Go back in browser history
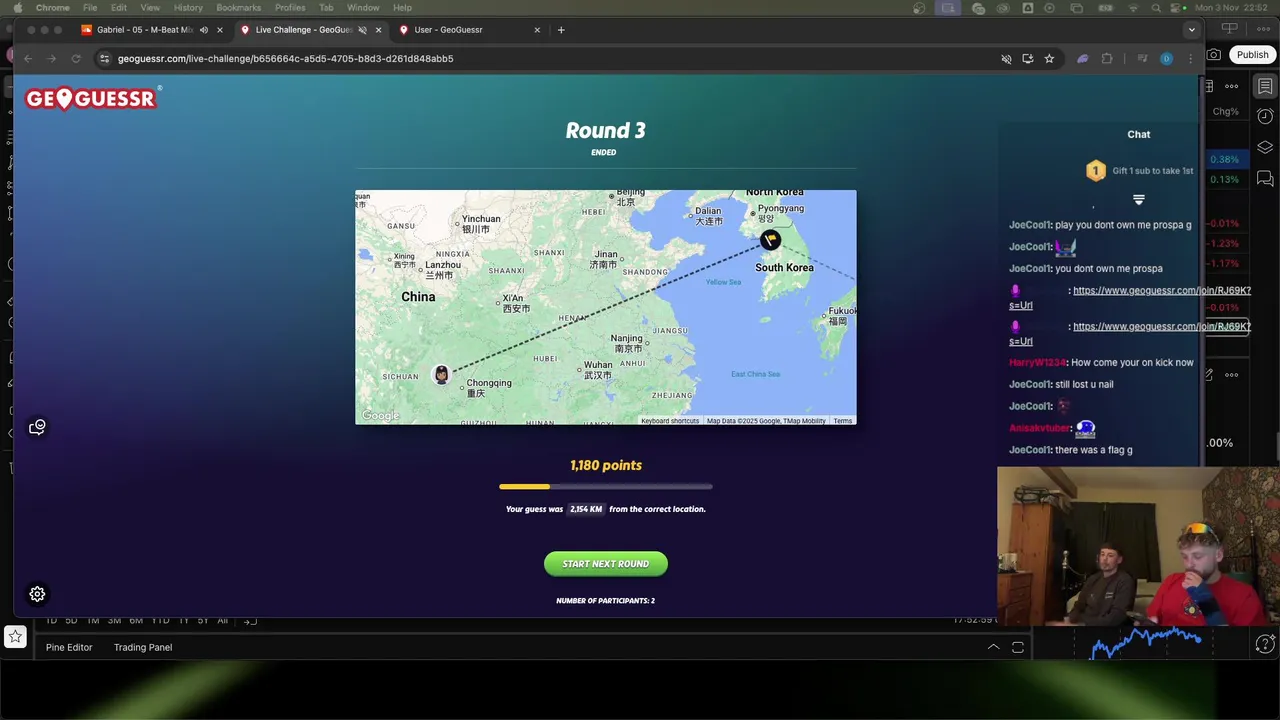The width and height of the screenshot is (1280, 720). (28, 59)
